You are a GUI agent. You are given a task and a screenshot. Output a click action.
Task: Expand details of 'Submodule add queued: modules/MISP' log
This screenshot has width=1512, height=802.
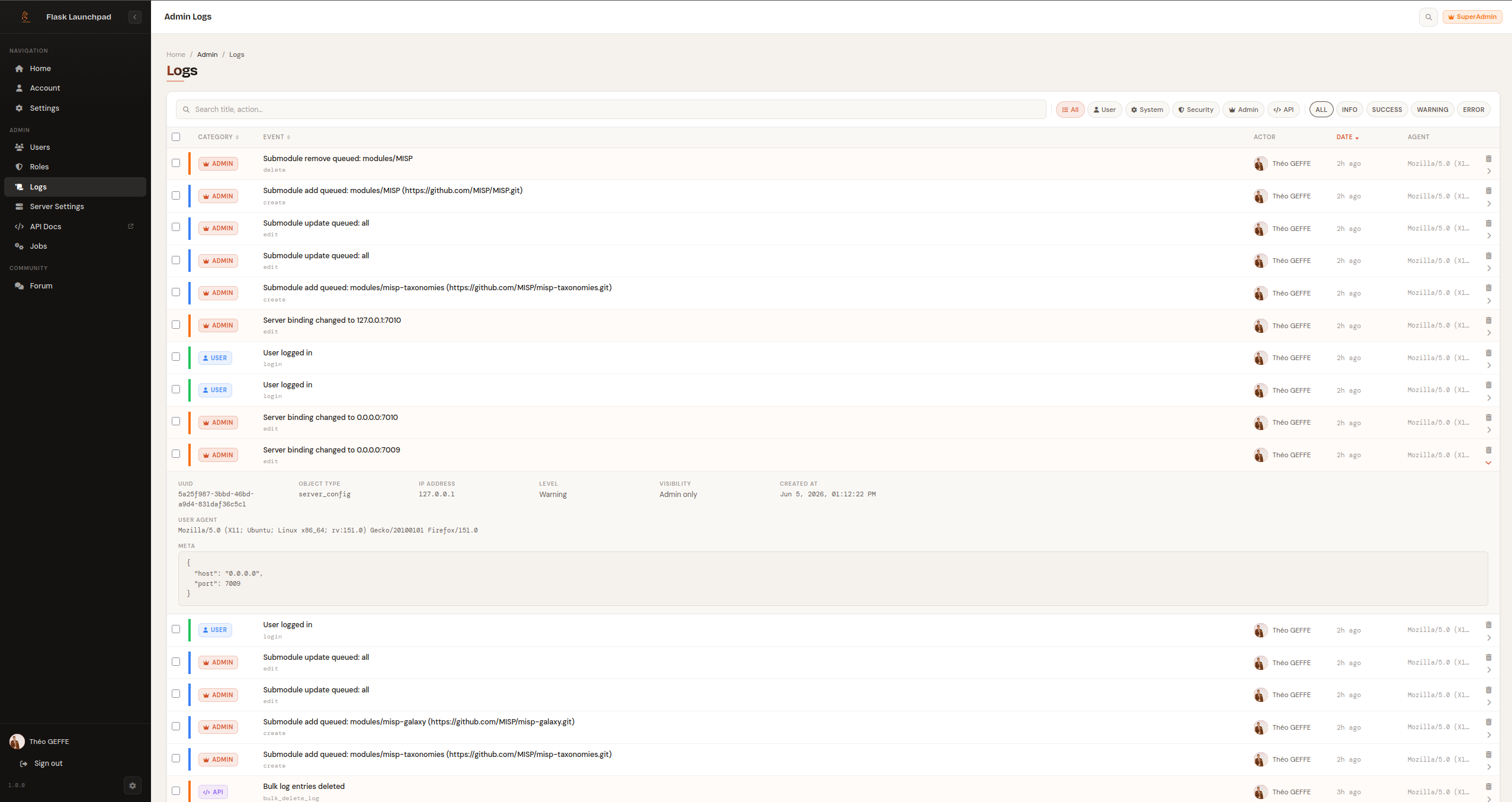point(1488,204)
